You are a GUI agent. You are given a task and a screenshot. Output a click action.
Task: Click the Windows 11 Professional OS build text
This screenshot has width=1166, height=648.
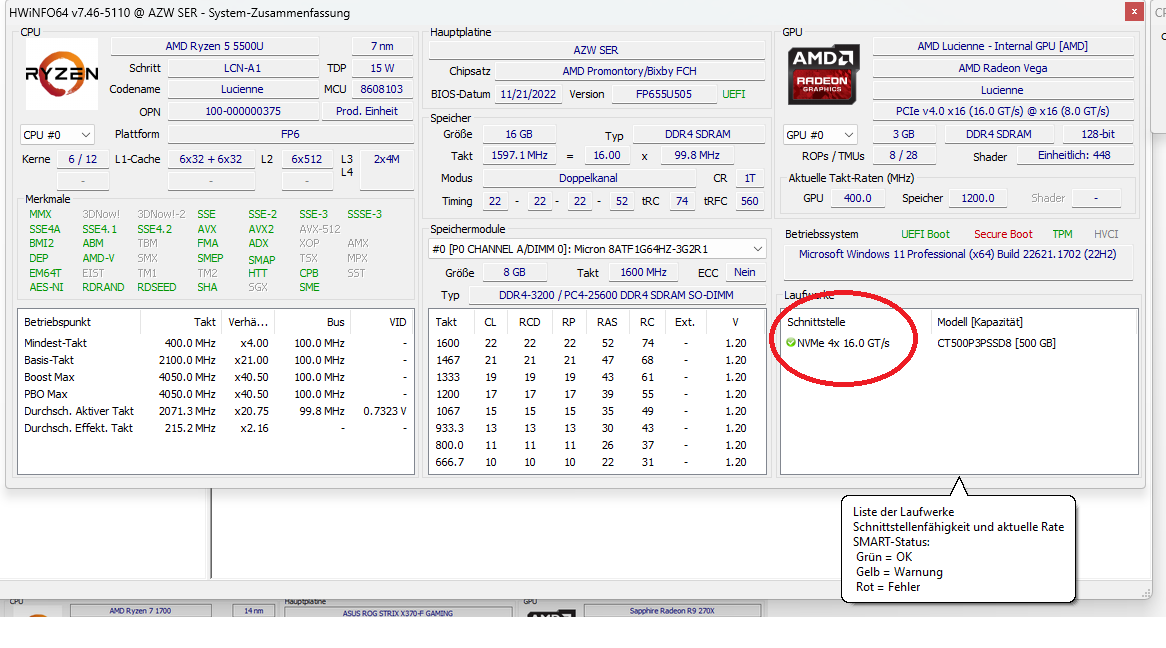(958, 254)
